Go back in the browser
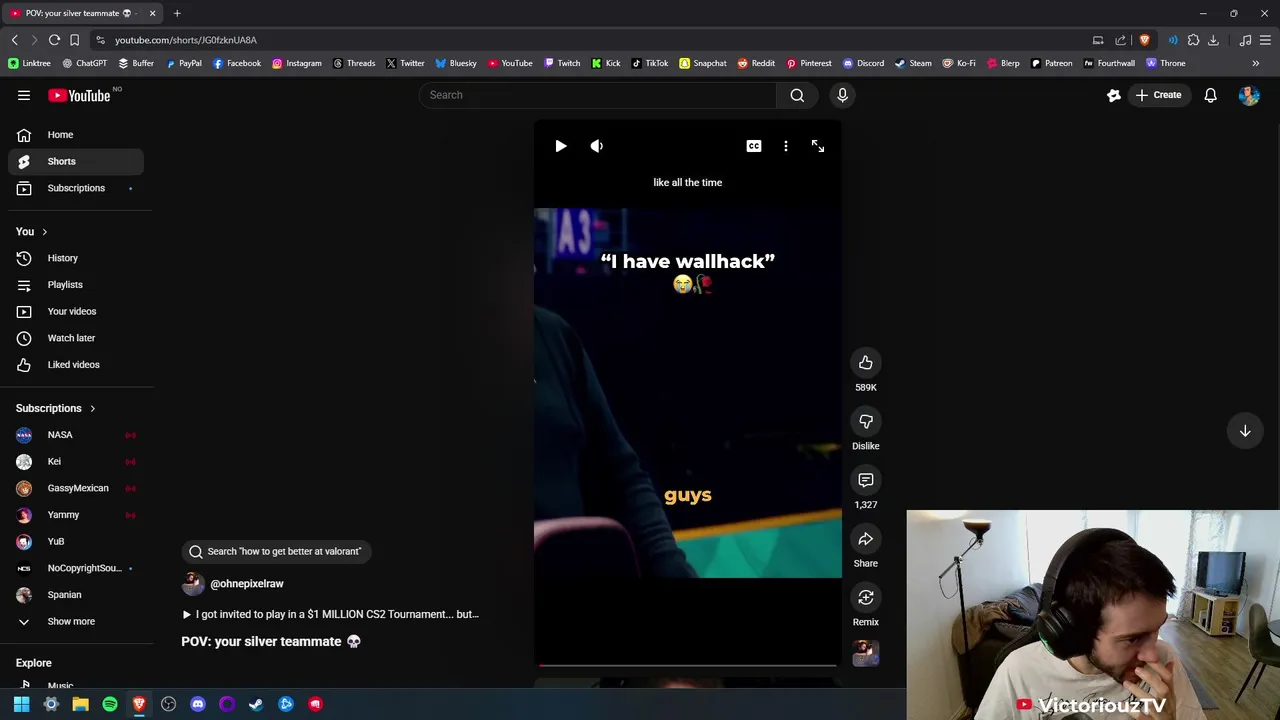 [x=14, y=40]
